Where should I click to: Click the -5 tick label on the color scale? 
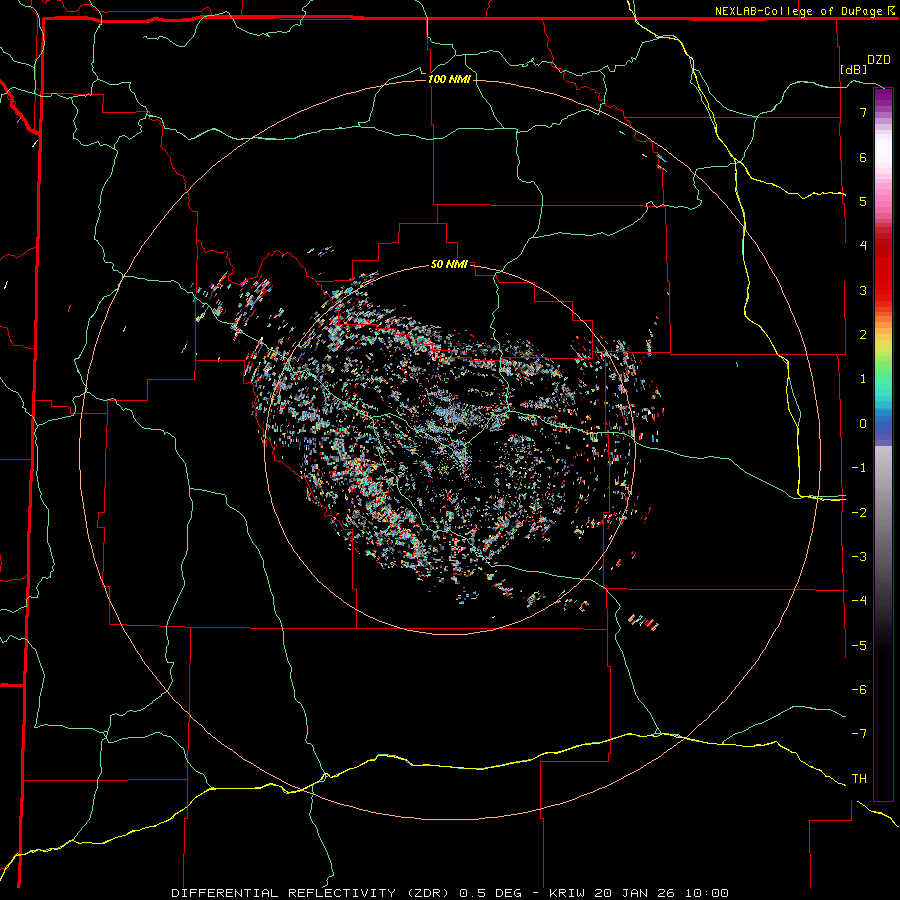pos(859,645)
